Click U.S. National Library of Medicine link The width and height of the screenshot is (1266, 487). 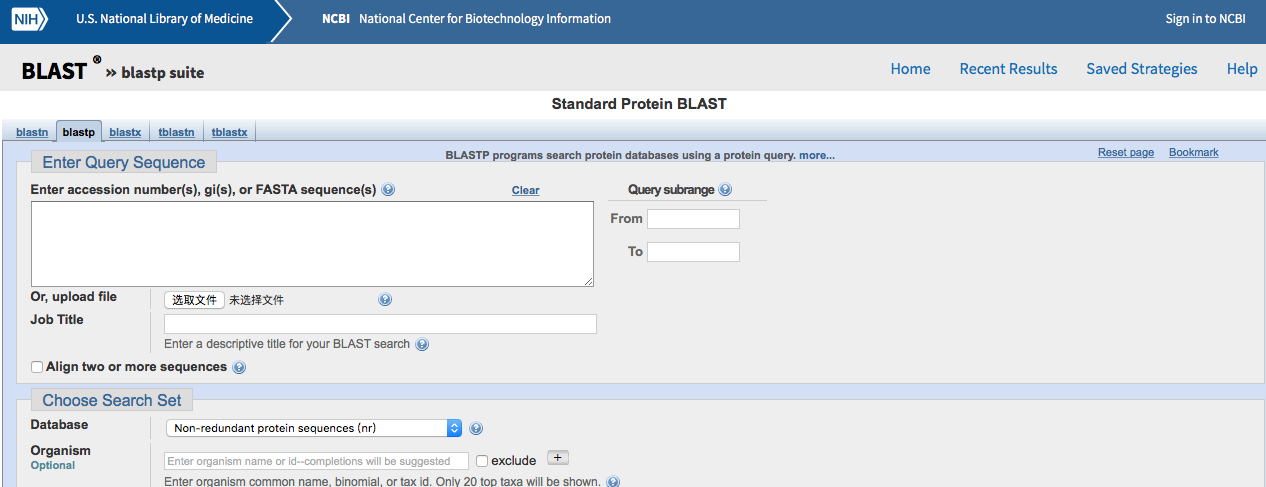pyautogui.click(x=165, y=19)
